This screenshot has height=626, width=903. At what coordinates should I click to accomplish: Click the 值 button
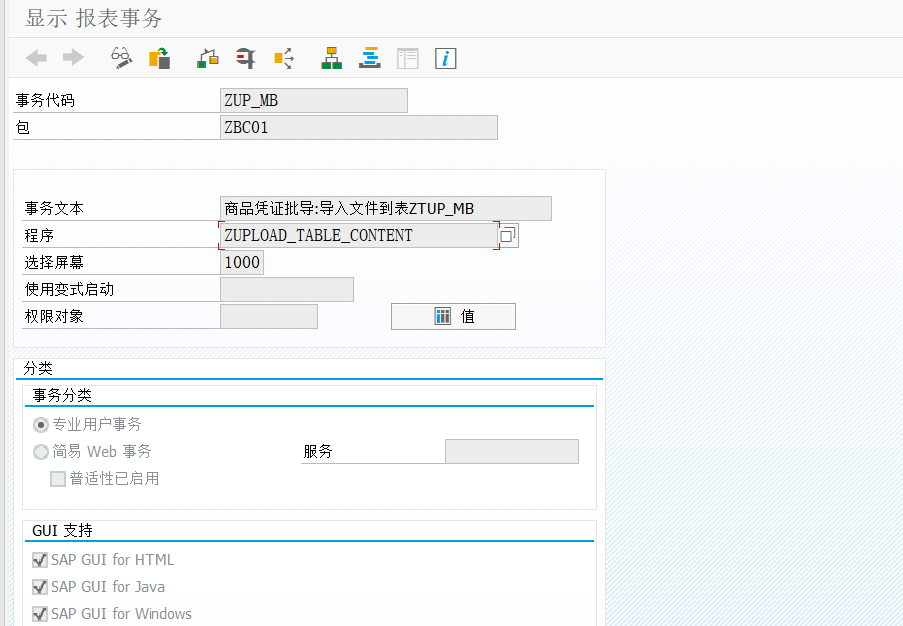(x=453, y=316)
